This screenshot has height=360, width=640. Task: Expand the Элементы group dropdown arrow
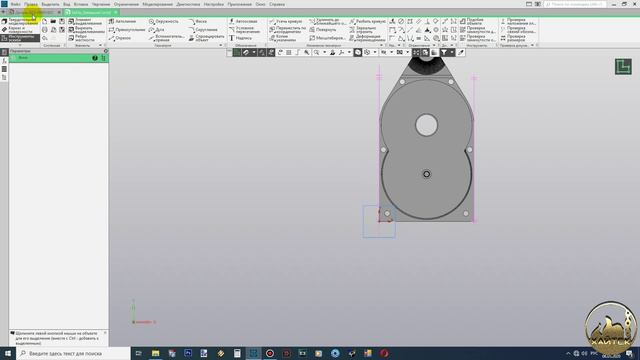click(x=100, y=45)
